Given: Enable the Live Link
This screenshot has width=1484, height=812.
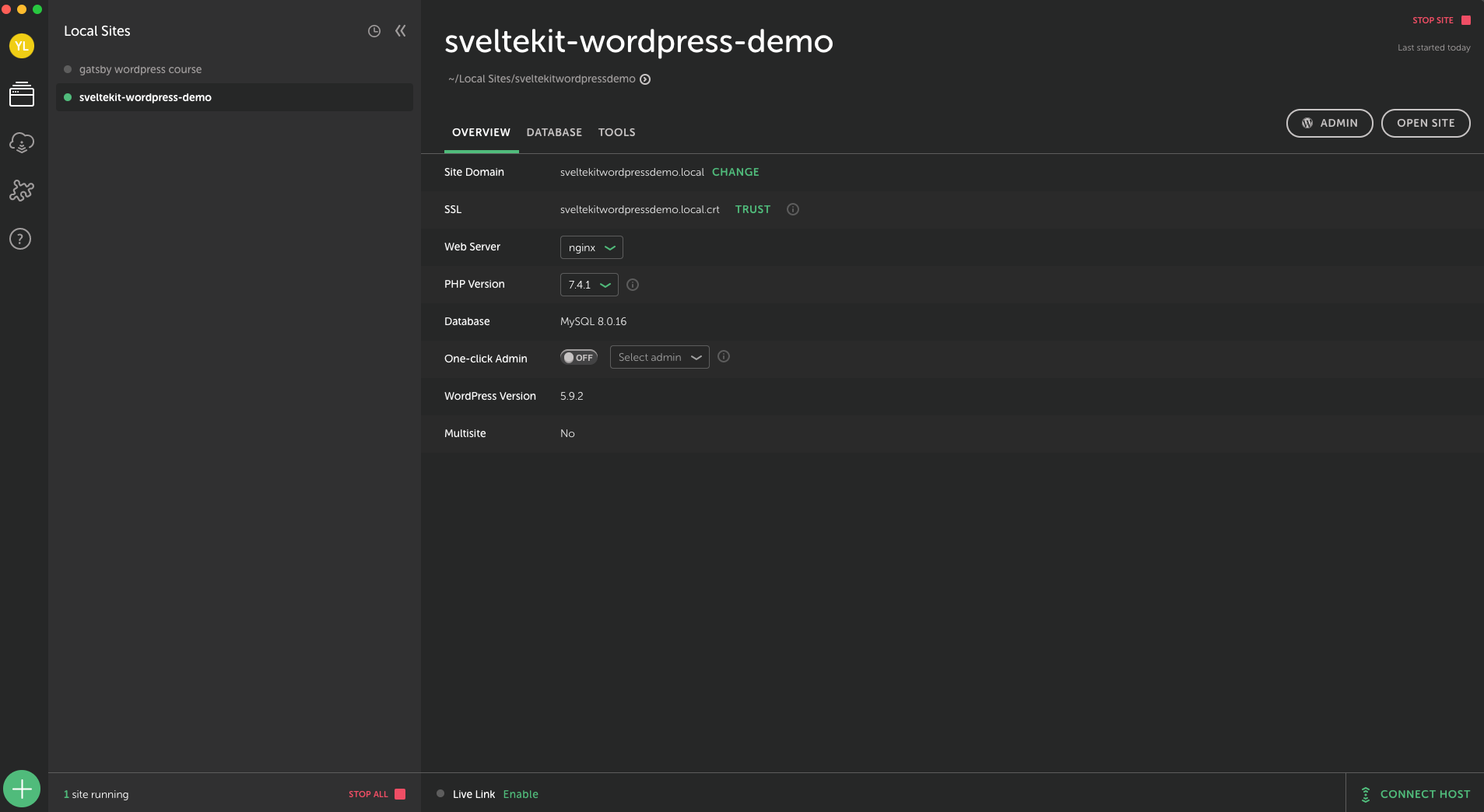Looking at the screenshot, I should tap(521, 794).
